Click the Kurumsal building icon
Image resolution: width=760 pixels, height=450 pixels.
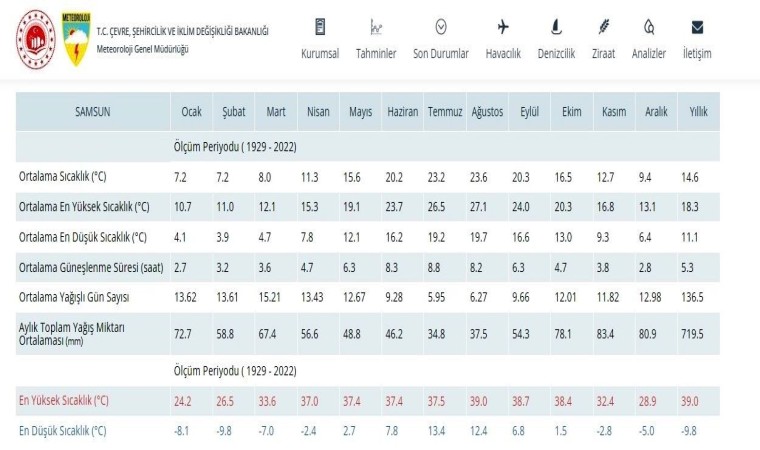[320, 27]
